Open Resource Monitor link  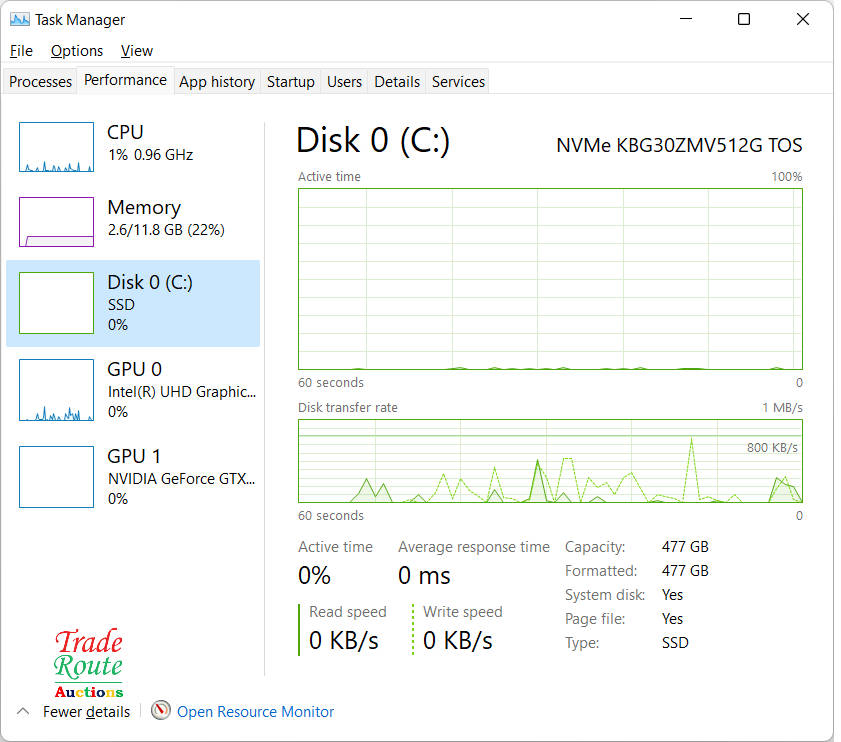[x=255, y=712]
